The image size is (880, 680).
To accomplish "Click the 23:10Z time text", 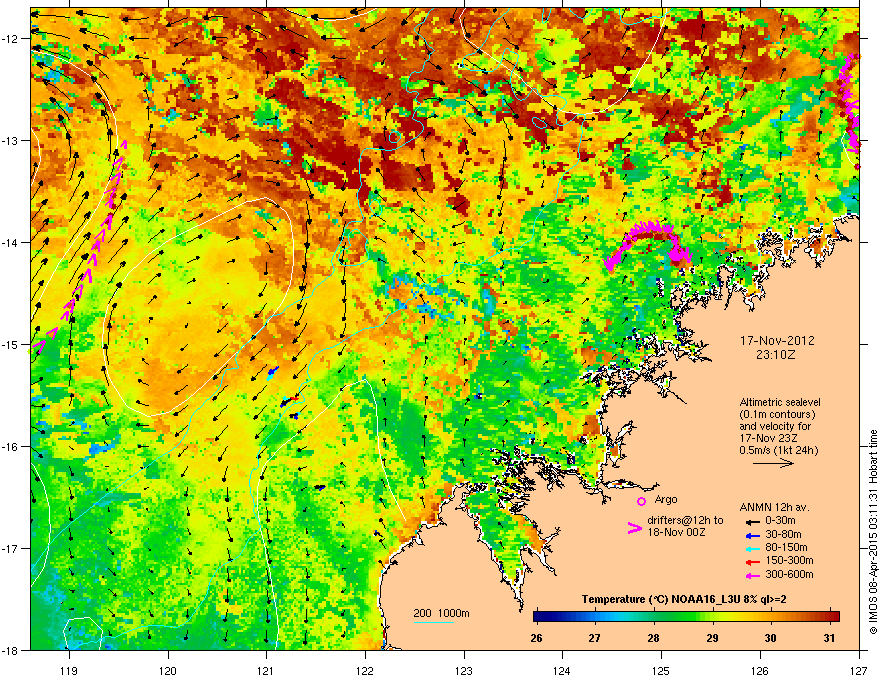I will 777,355.
